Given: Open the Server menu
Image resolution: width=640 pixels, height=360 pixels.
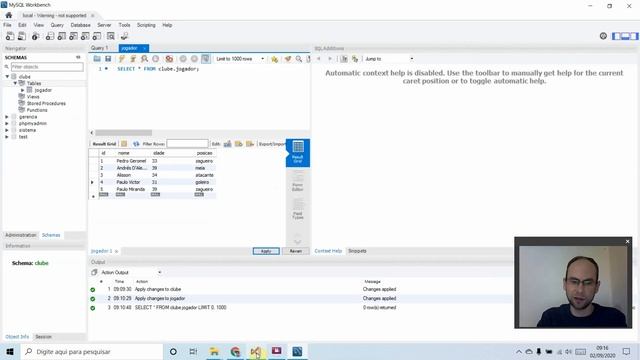Looking at the screenshot, I should click(104, 25).
